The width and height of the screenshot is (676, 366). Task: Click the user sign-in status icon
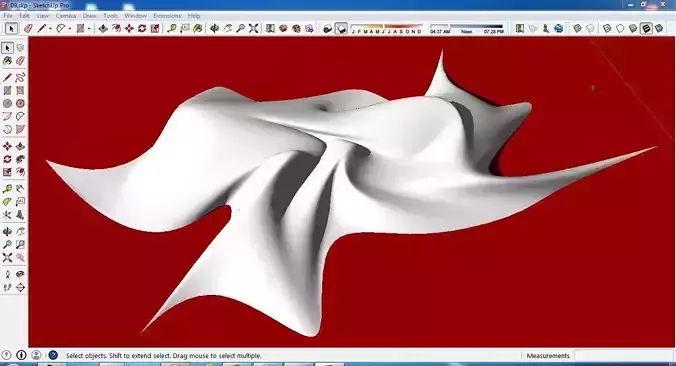click(36, 355)
